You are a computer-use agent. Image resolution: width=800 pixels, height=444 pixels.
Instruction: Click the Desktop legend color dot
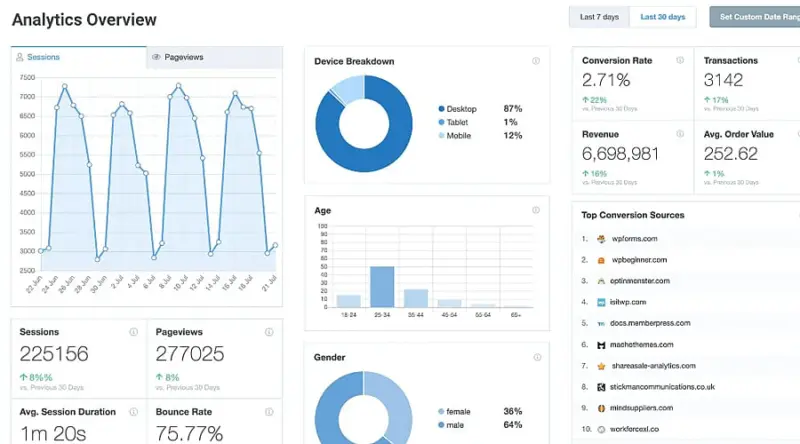[441, 109]
